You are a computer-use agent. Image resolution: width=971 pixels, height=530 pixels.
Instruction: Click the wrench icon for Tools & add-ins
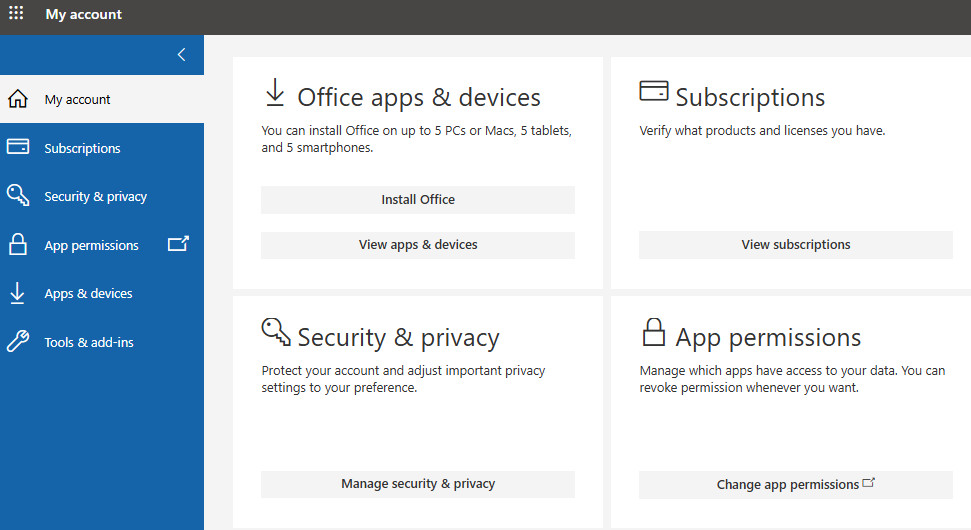point(18,341)
